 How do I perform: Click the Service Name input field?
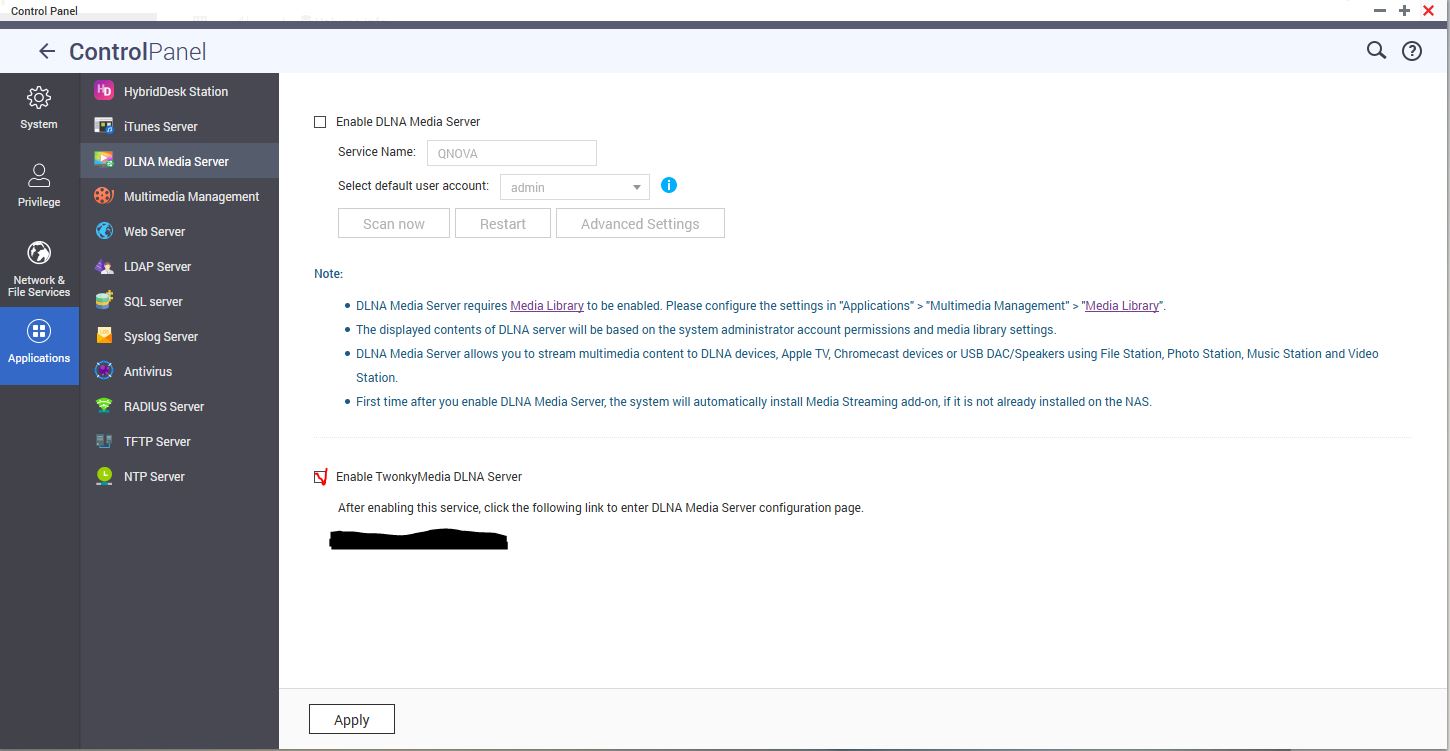(x=511, y=153)
